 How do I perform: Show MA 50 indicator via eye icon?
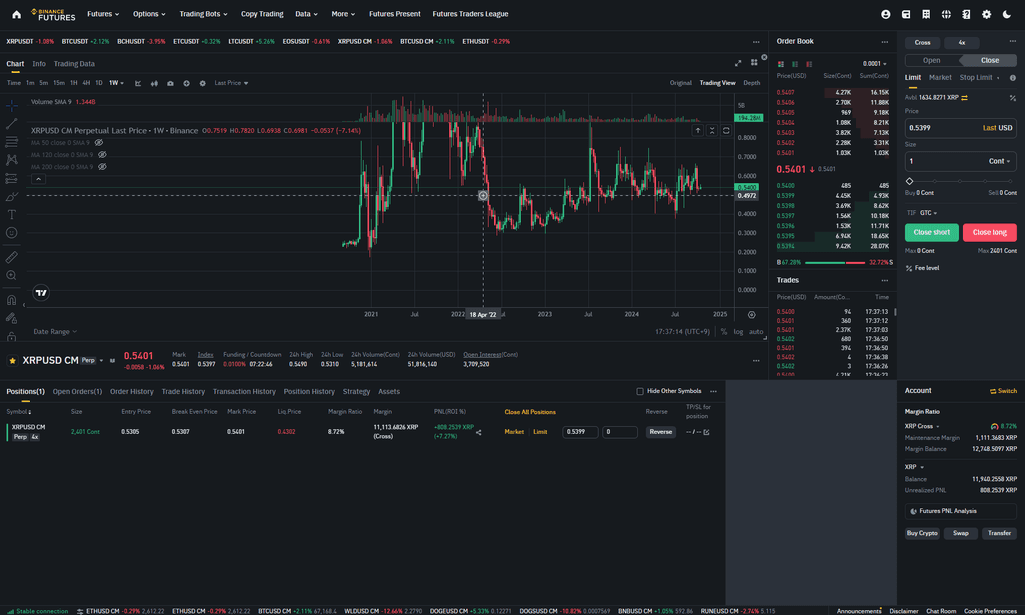(x=99, y=142)
